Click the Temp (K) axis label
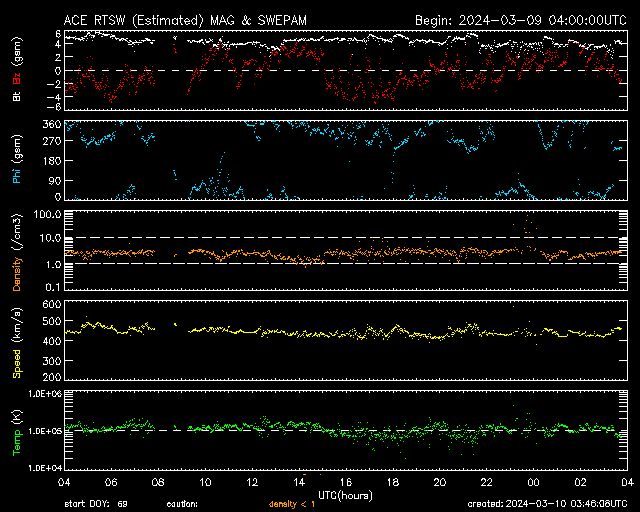640x512 pixels. click(16, 431)
